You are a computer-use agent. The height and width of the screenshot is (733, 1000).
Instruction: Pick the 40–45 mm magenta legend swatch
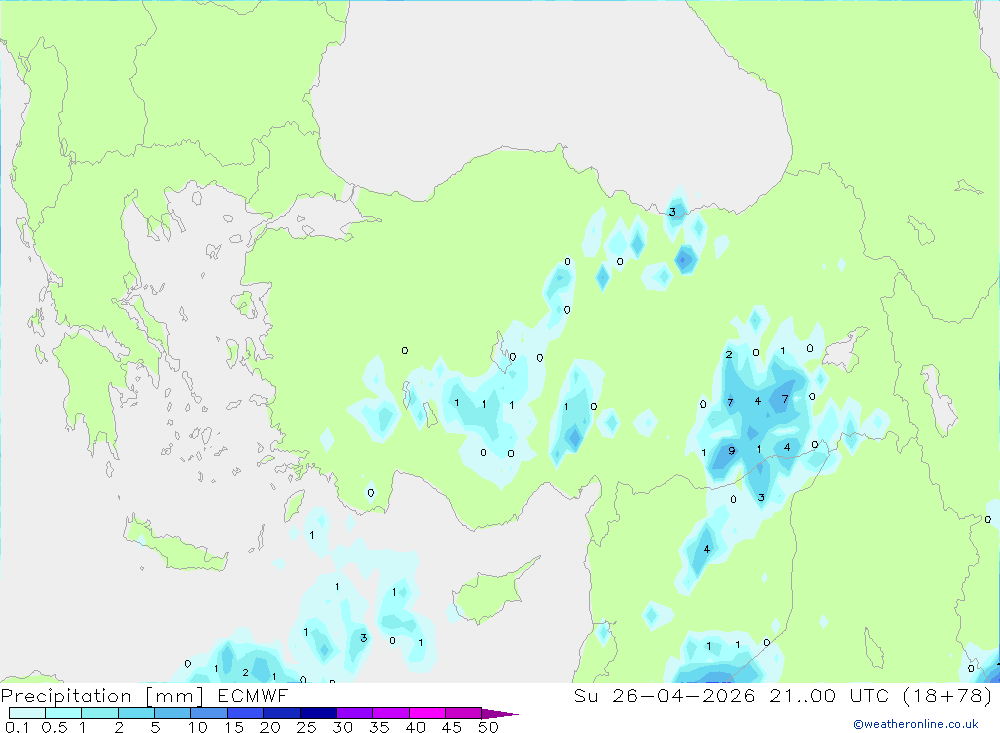[x=427, y=713]
